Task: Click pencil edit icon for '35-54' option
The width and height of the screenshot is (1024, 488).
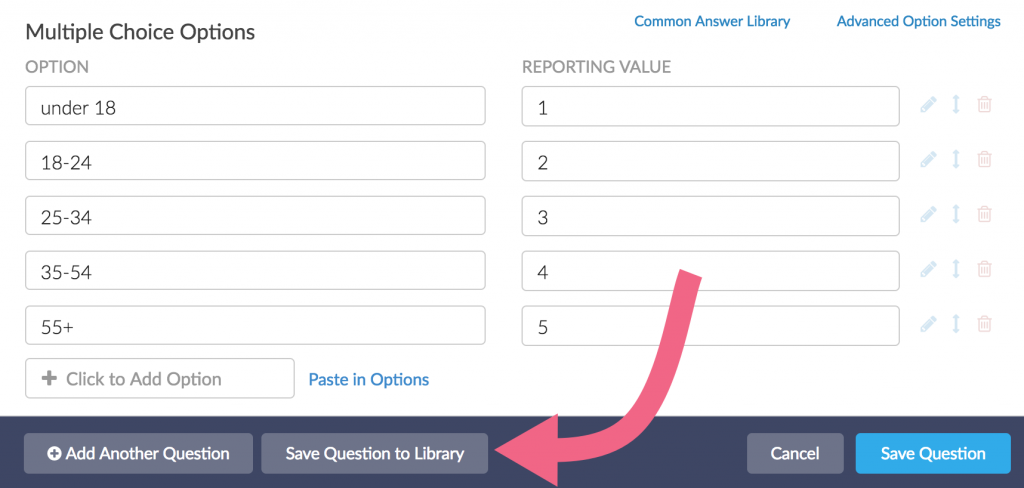Action: [928, 269]
